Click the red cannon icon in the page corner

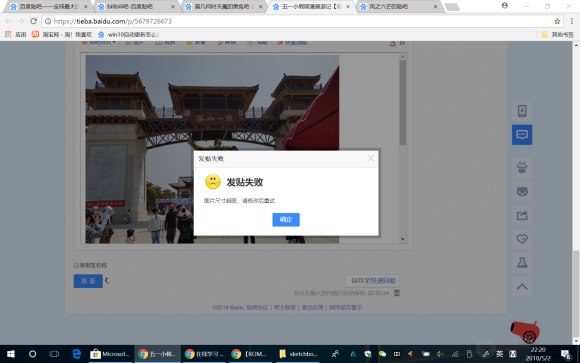pyautogui.click(x=525, y=332)
